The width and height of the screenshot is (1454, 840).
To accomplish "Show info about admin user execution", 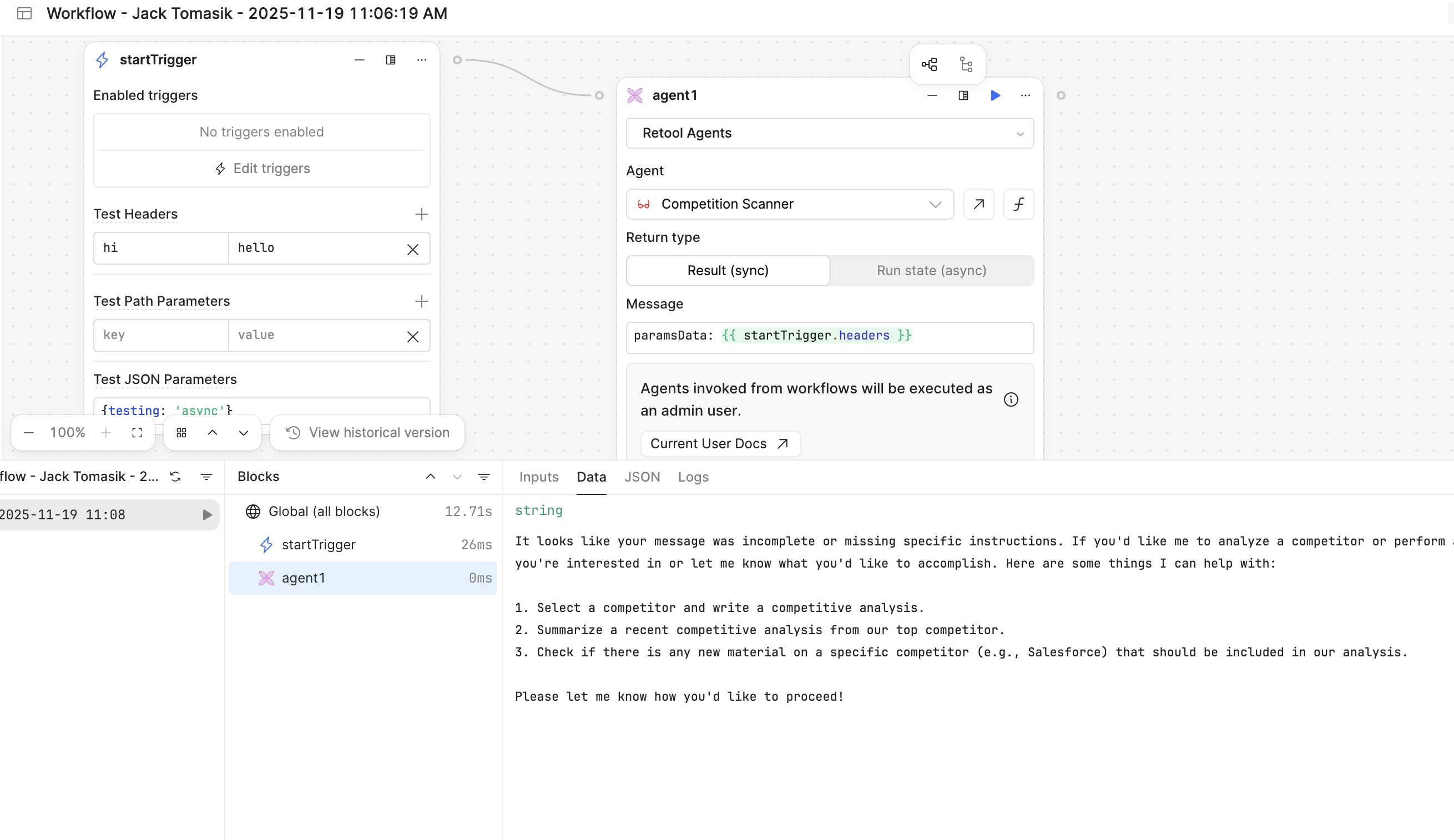I will pos(1011,400).
